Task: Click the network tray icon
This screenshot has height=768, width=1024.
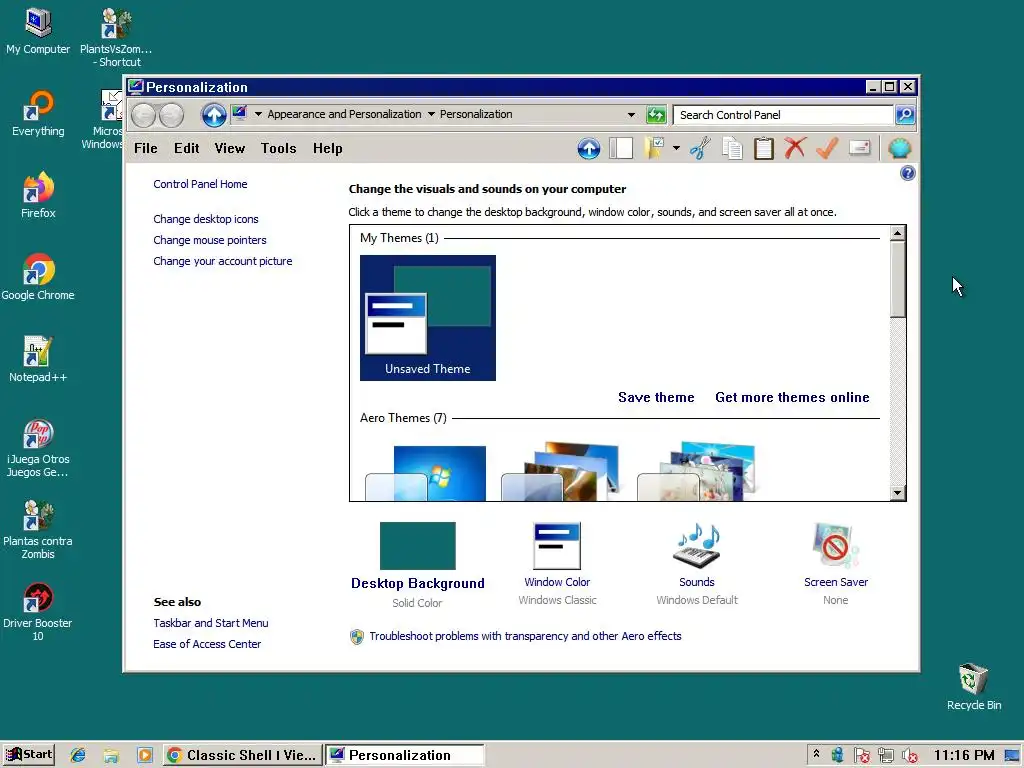Action: (886, 756)
